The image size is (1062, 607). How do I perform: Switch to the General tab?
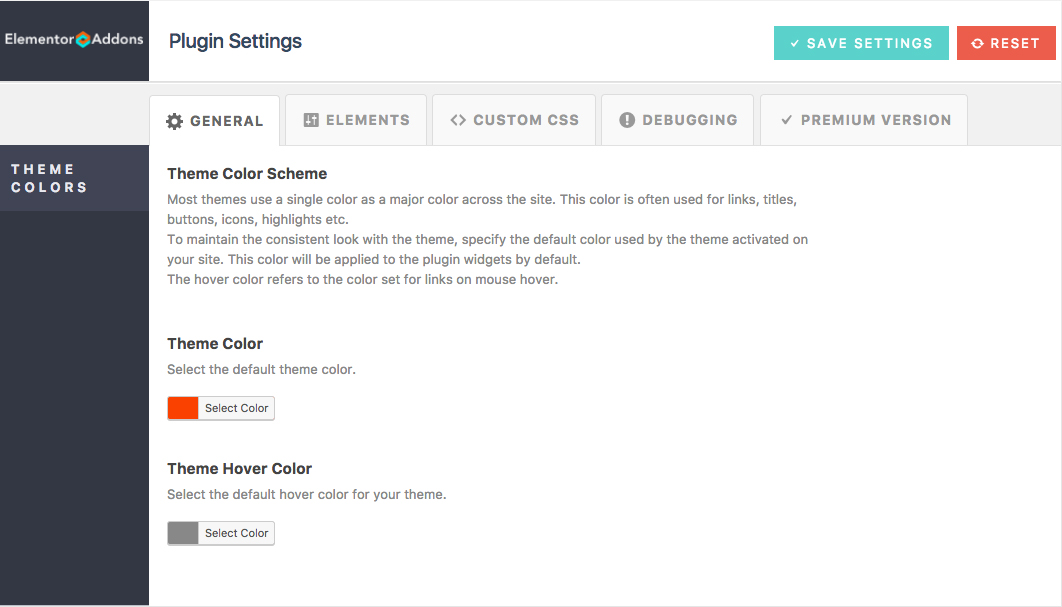pos(214,121)
